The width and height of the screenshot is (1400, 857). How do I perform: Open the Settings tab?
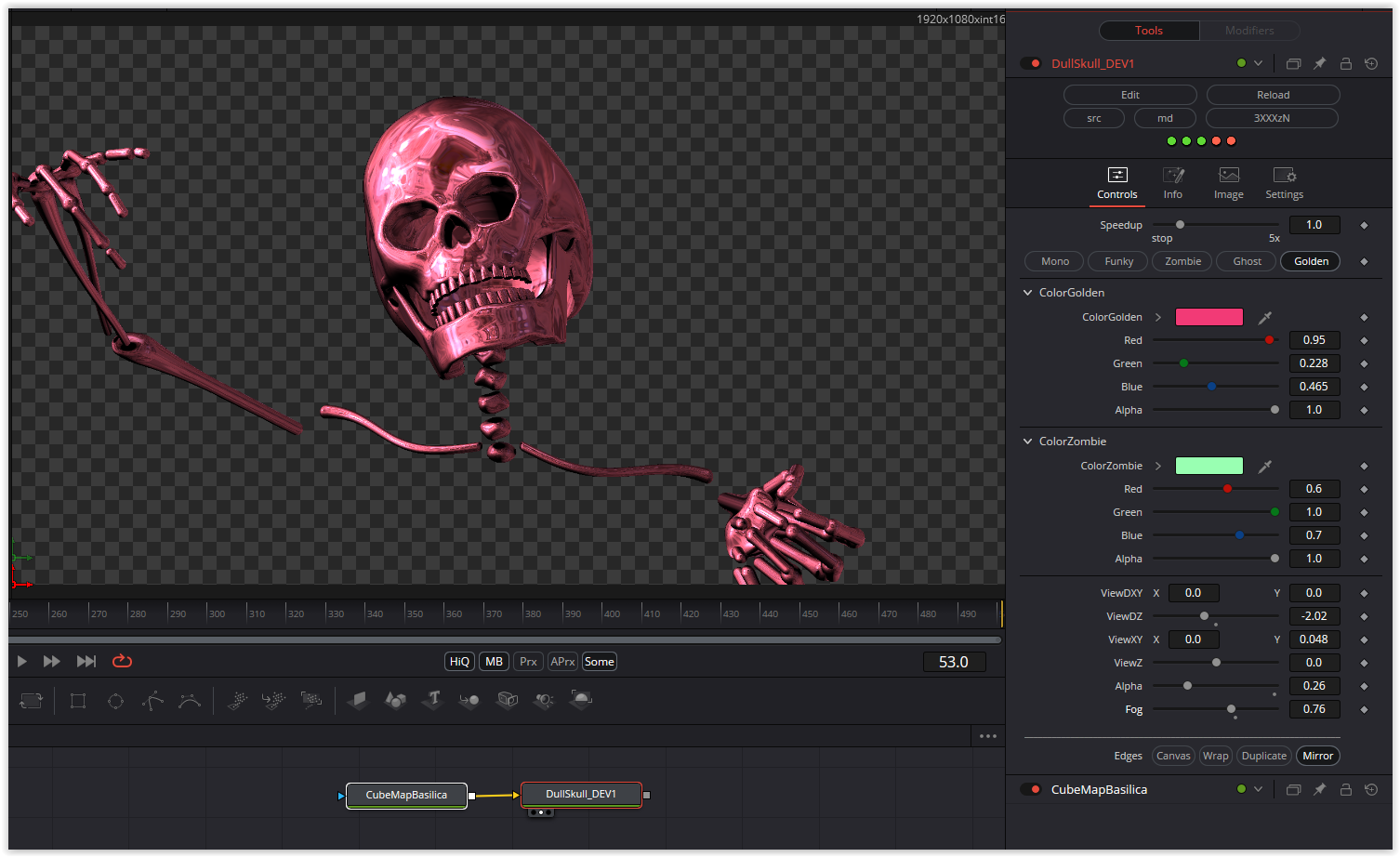tap(1285, 183)
